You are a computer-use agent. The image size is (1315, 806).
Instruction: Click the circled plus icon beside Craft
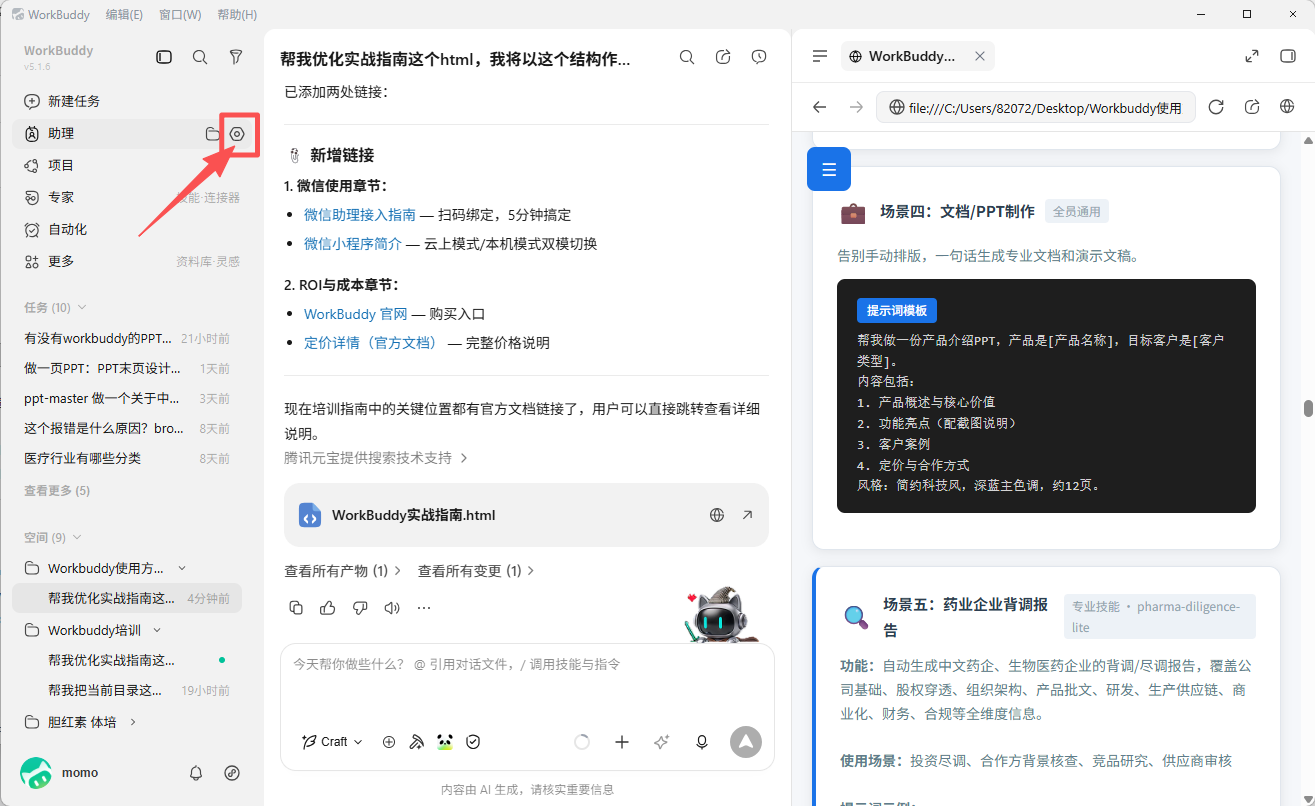click(x=389, y=742)
